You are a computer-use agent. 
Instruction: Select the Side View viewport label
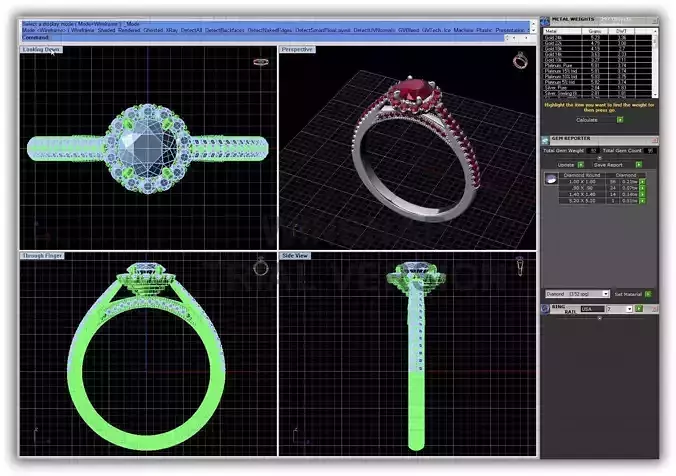click(x=295, y=256)
